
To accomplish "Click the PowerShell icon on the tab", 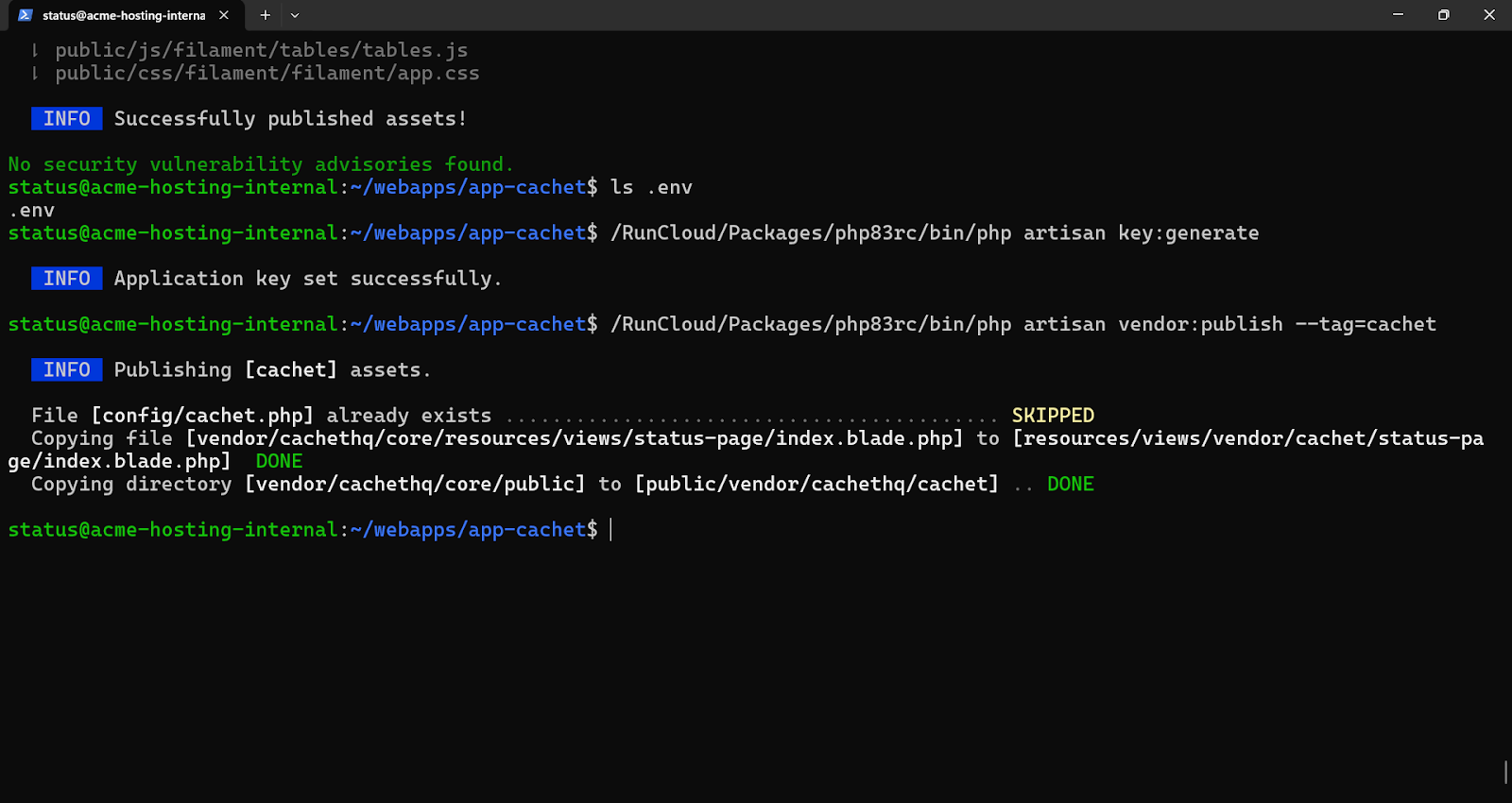I will click(26, 15).
